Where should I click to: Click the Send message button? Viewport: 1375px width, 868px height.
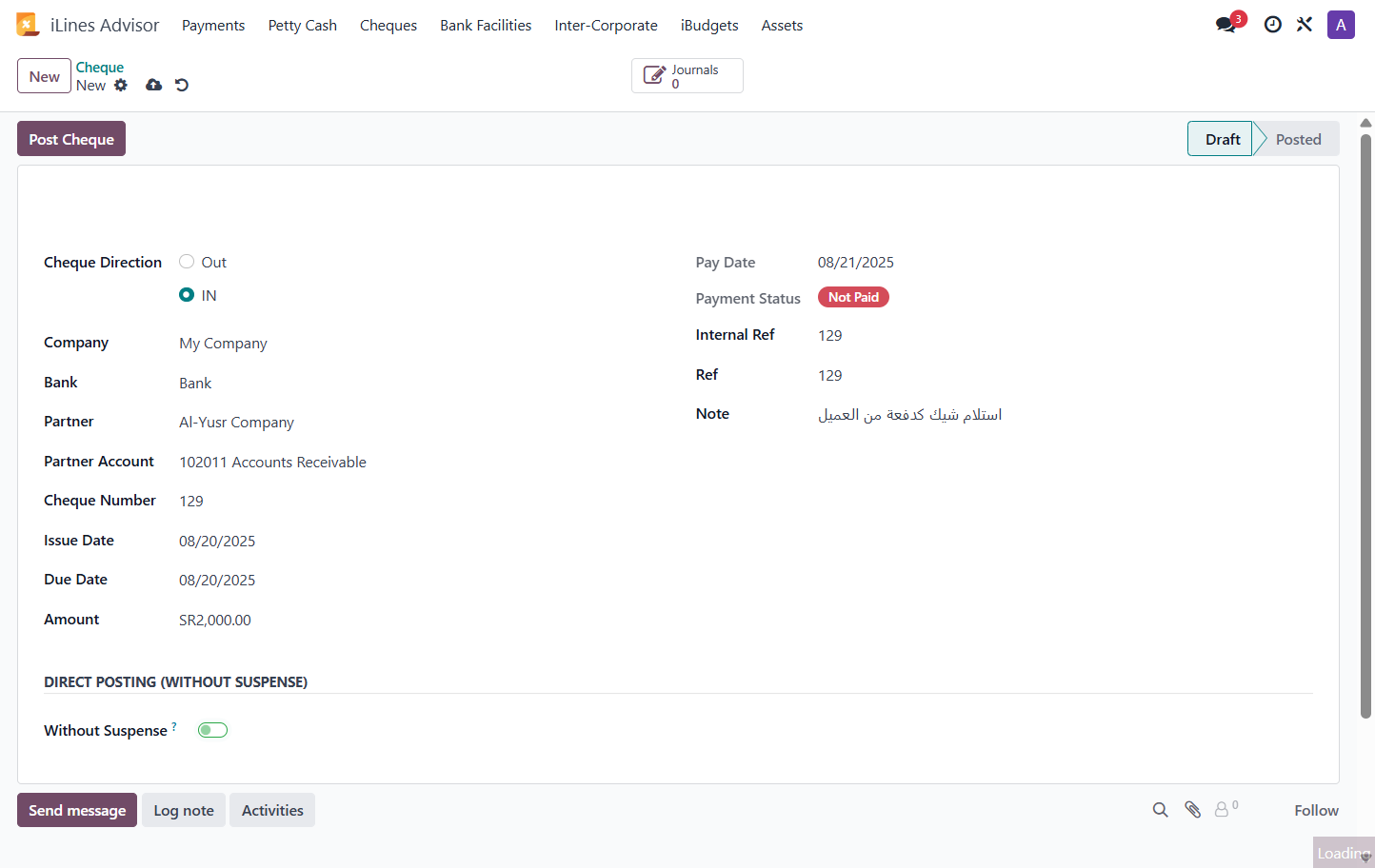pos(77,810)
